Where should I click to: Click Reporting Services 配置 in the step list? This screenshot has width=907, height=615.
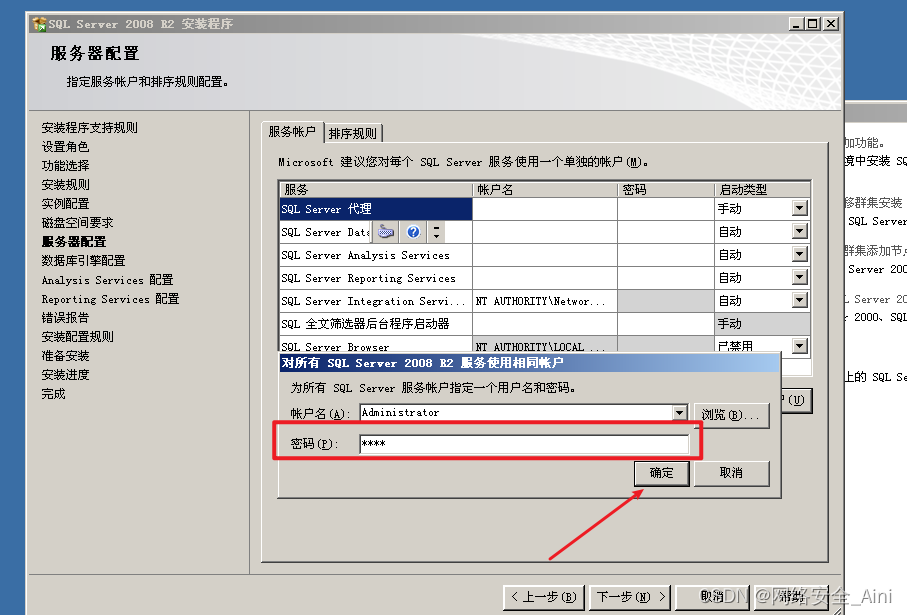(x=110, y=299)
